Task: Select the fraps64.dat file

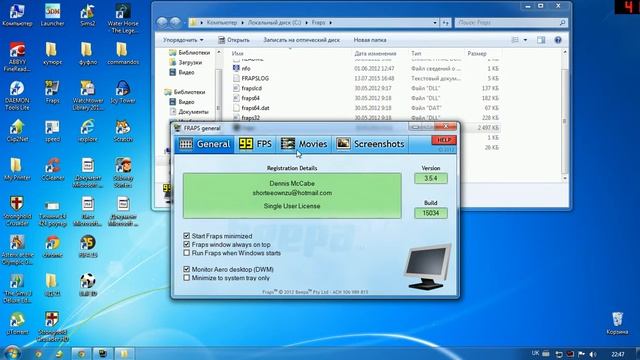Action: click(x=255, y=108)
